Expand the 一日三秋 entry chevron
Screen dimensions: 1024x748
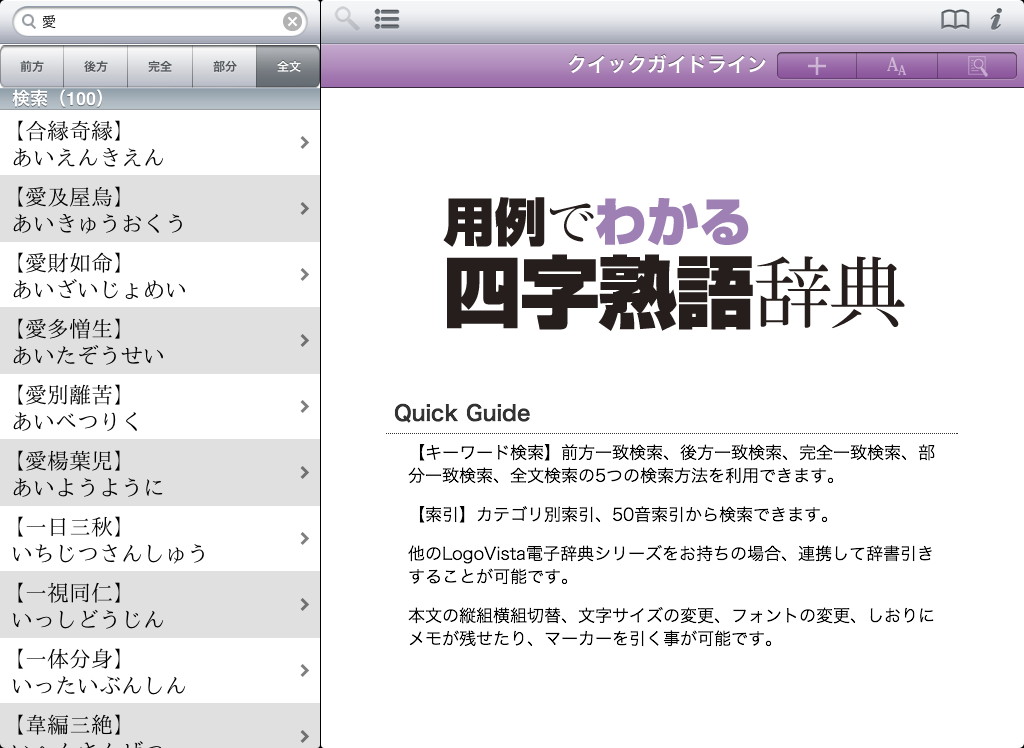pyautogui.click(x=305, y=539)
